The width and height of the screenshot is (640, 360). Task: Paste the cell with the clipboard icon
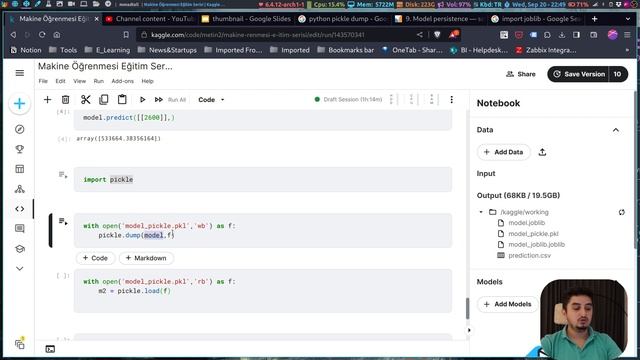pos(122,100)
